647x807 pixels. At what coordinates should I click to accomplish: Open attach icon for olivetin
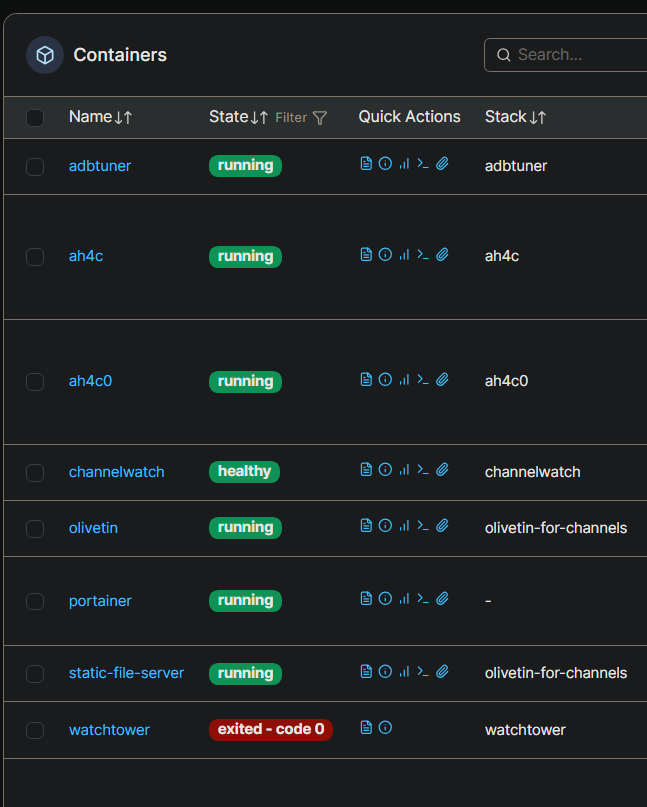coord(442,525)
